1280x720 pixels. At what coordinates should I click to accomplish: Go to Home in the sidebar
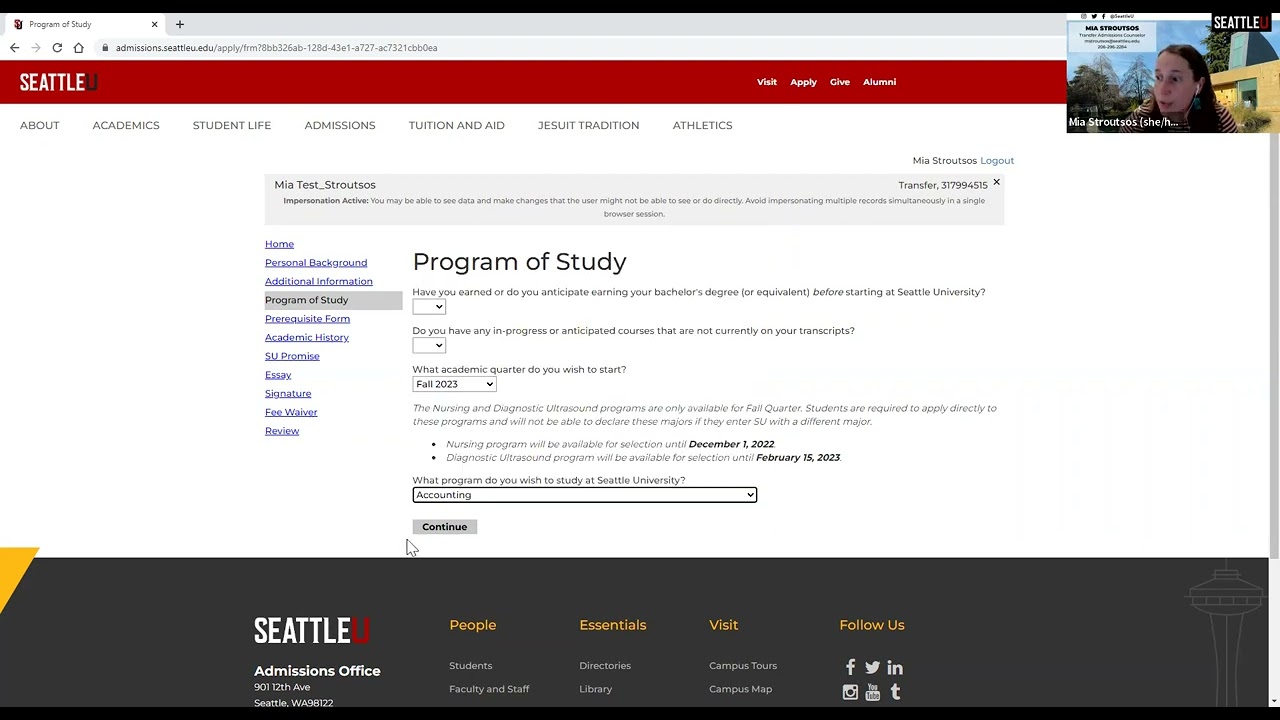(279, 244)
